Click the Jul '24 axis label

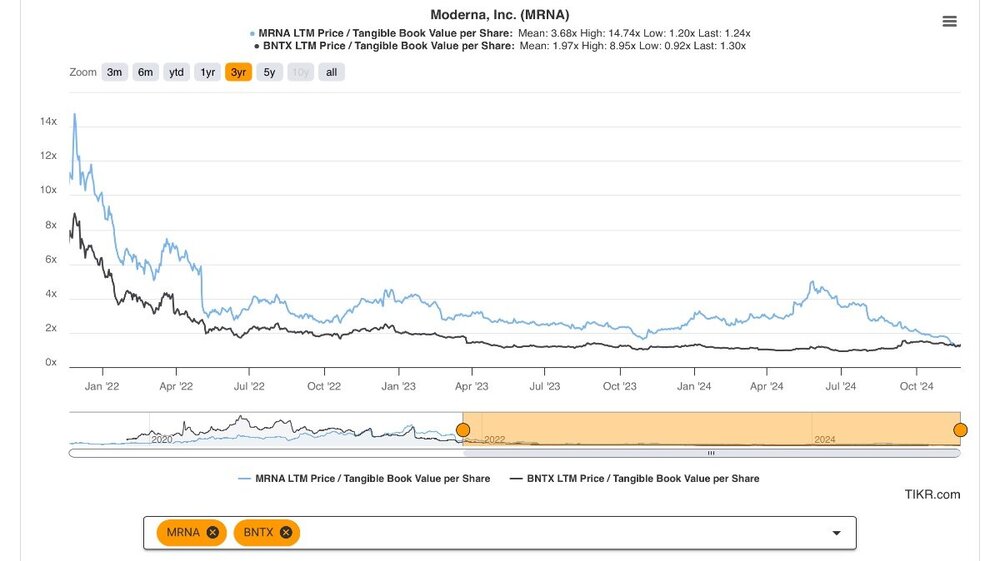(841, 386)
